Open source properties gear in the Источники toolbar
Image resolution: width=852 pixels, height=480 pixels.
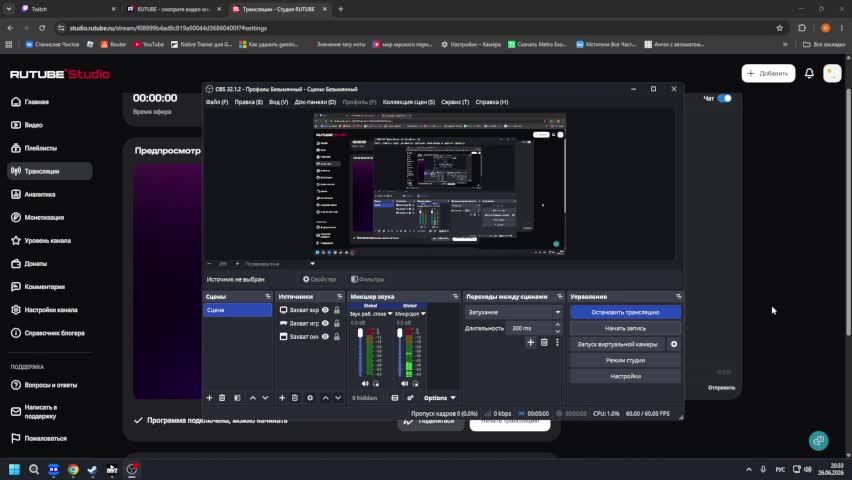tap(310, 398)
